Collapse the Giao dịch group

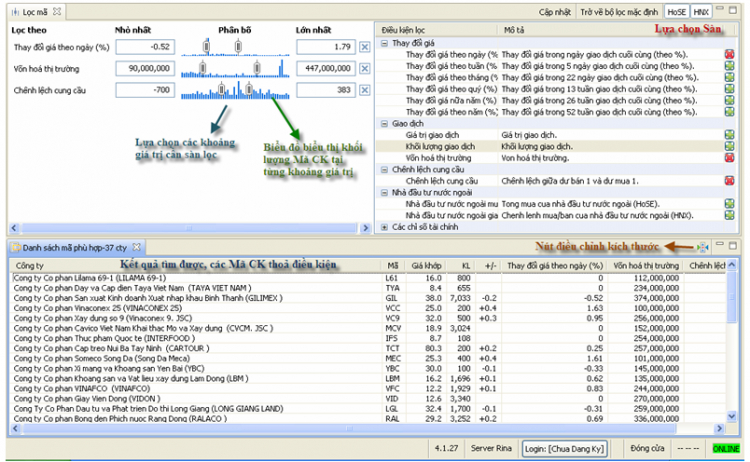[384, 123]
